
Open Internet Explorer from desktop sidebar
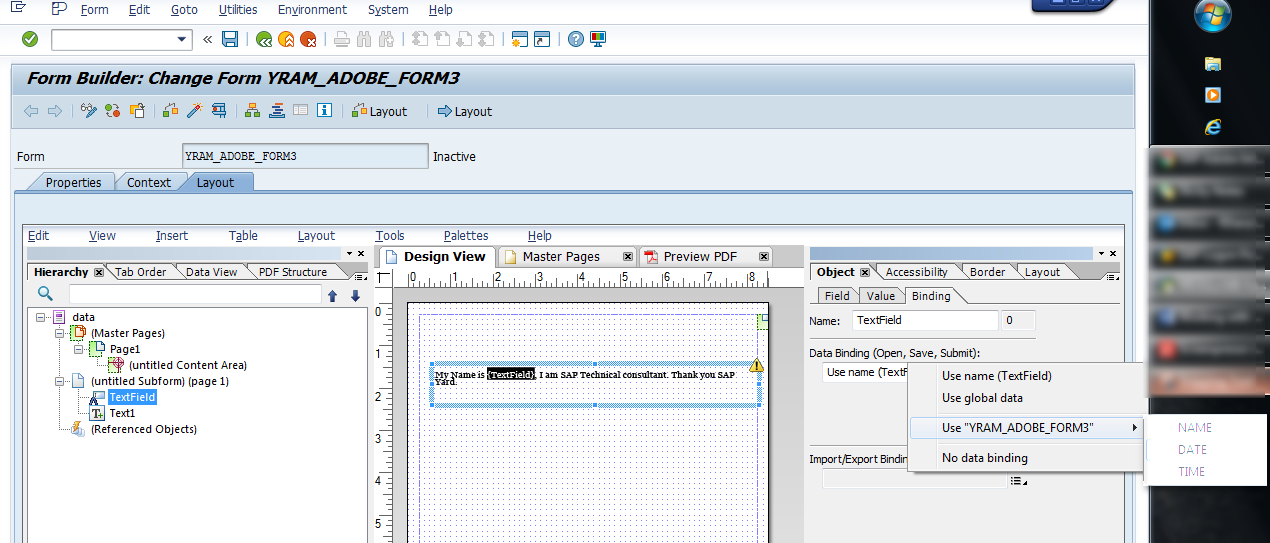point(1213,127)
